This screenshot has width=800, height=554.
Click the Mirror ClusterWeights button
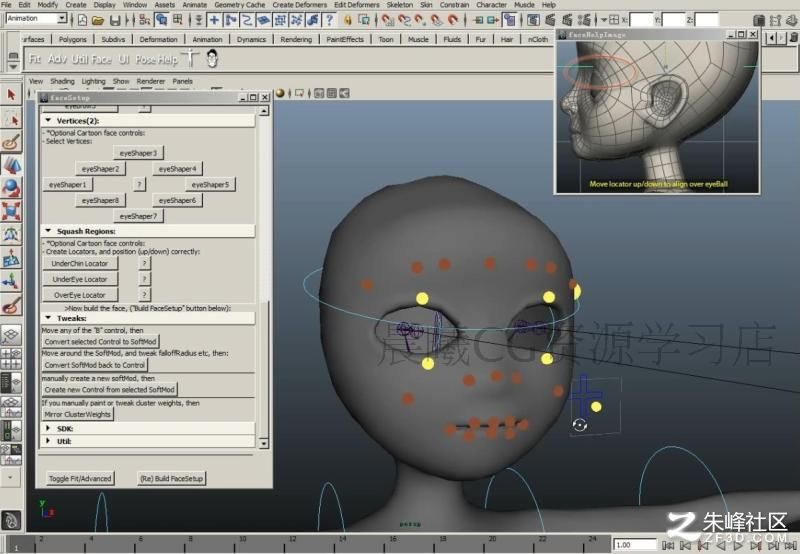click(x=78, y=414)
